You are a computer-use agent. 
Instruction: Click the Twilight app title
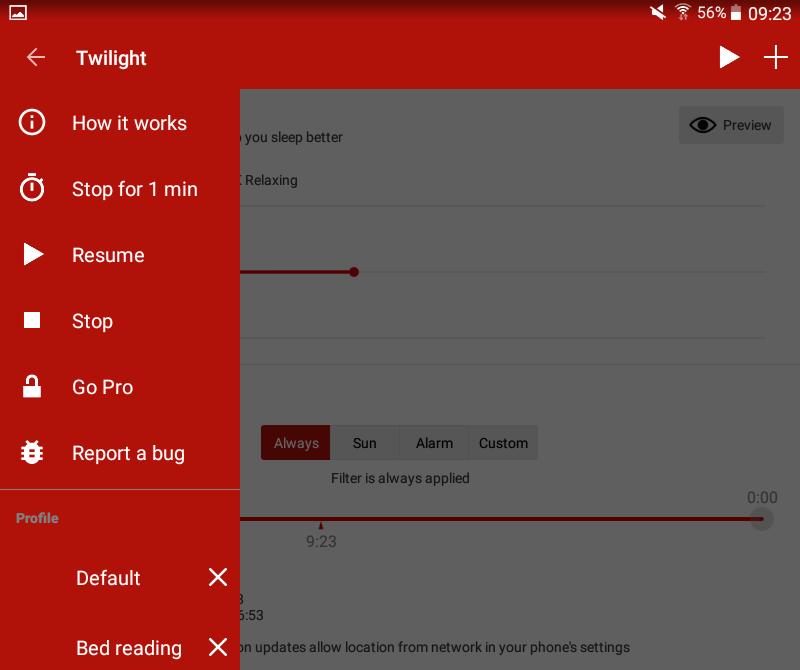coord(111,58)
